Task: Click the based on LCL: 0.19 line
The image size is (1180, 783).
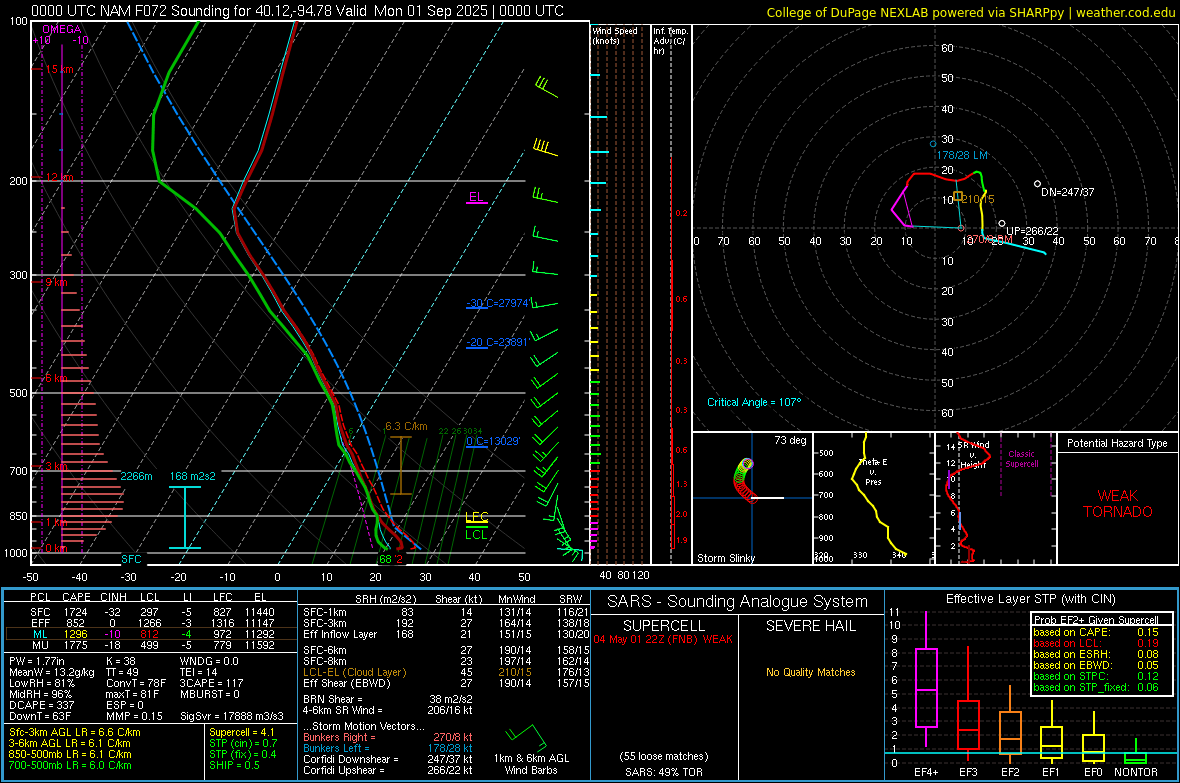Action: click(x=1096, y=644)
